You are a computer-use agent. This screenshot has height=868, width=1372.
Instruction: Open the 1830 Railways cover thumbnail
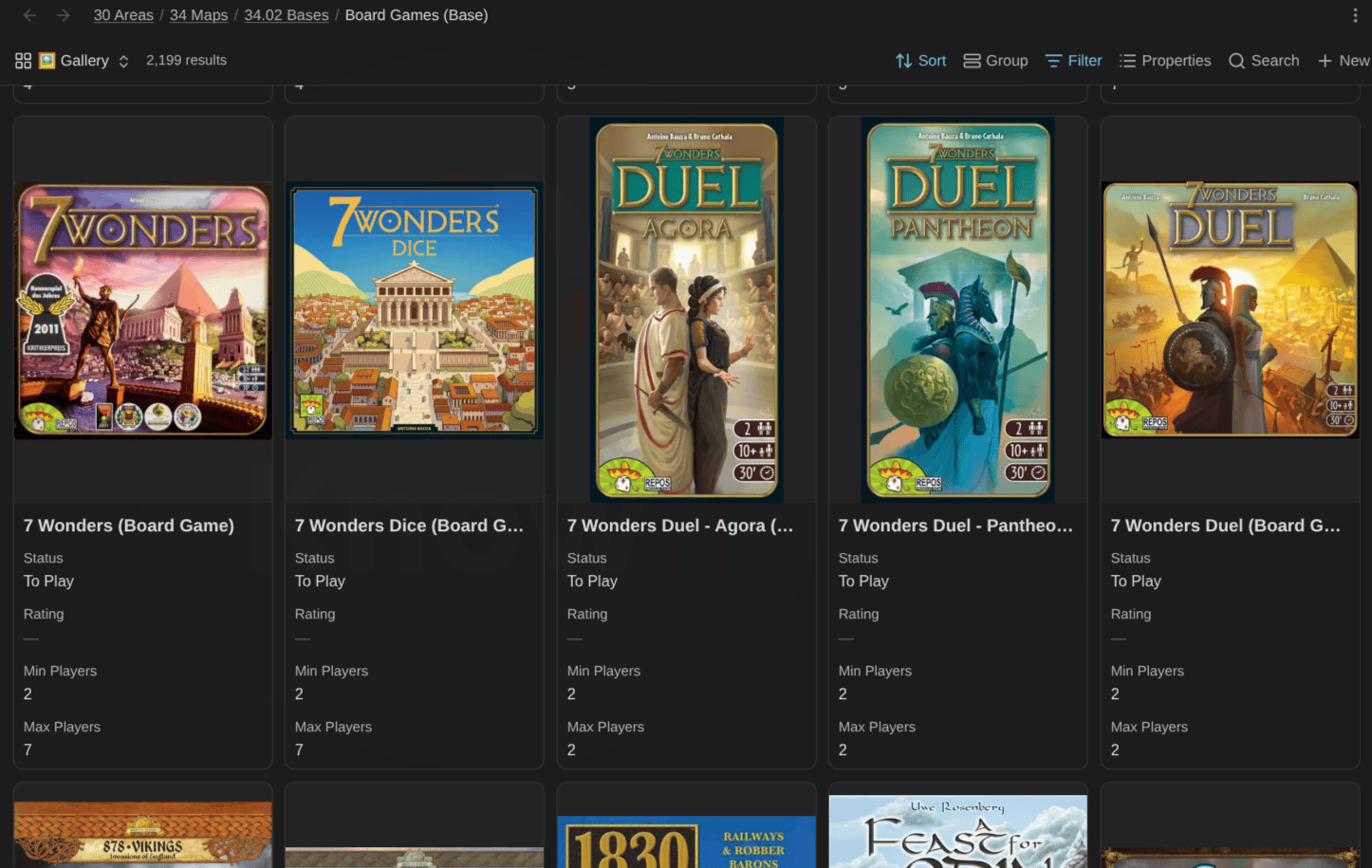(687, 841)
